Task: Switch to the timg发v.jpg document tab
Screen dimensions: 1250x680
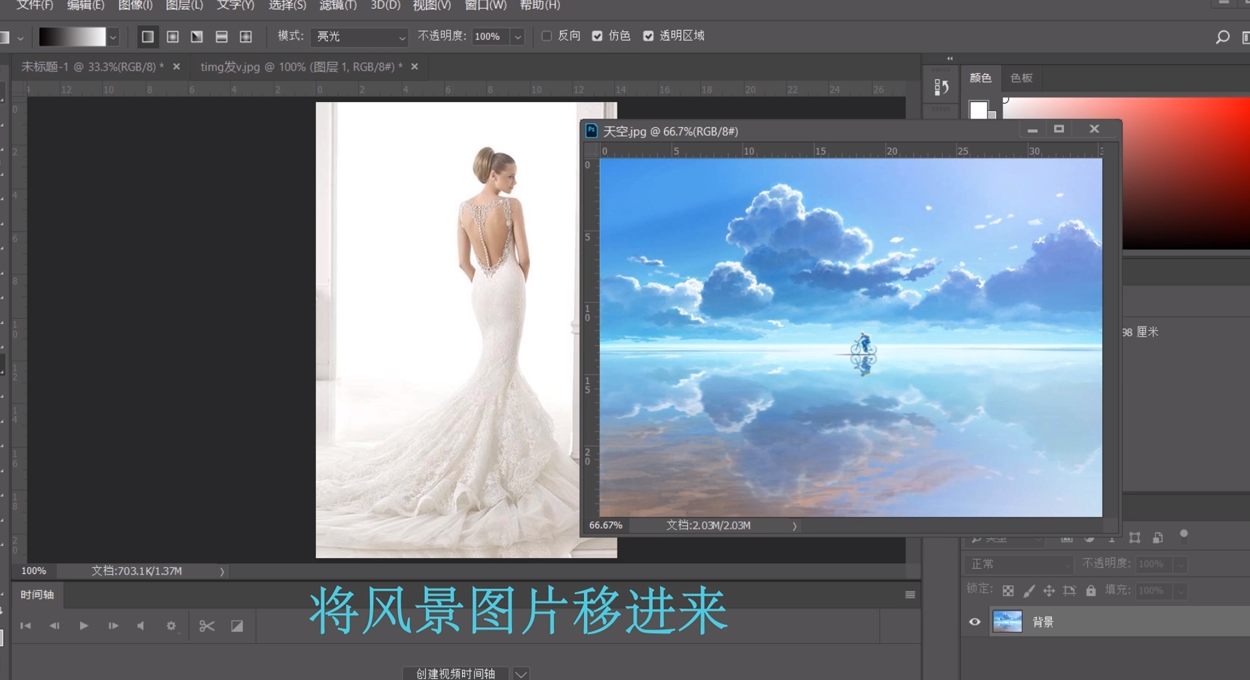Action: [x=301, y=67]
